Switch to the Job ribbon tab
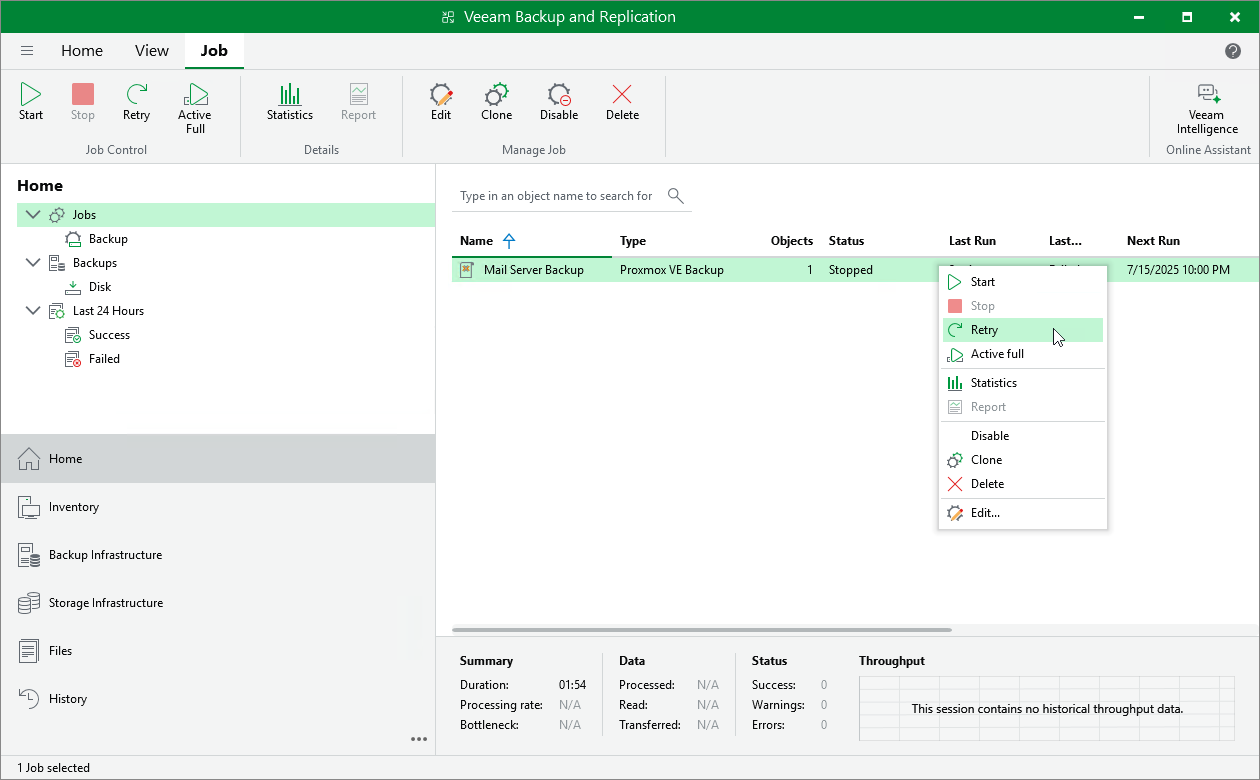This screenshot has width=1260, height=780. 214,51
